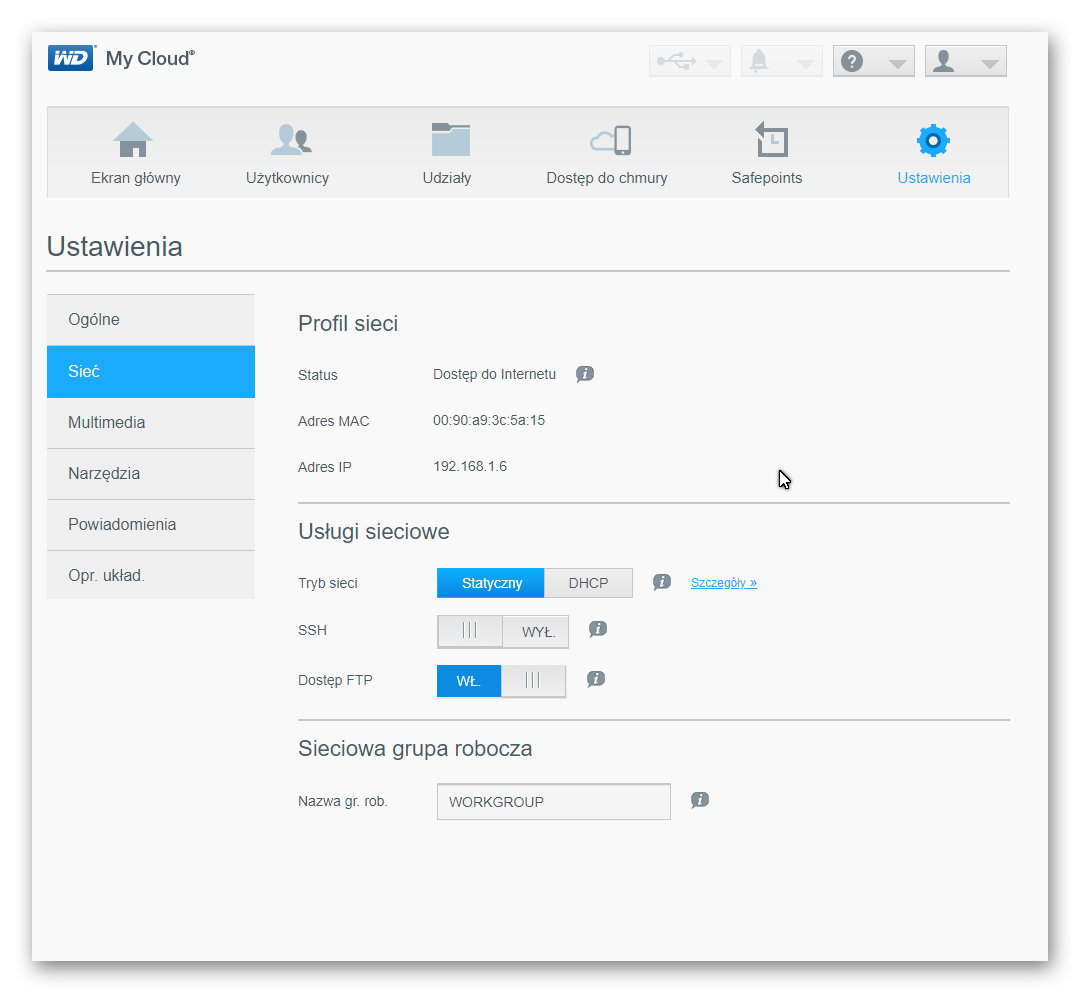This screenshot has height=993, width=1080.
Task: Click the IP address 192.168.1.6
Action: [470, 466]
